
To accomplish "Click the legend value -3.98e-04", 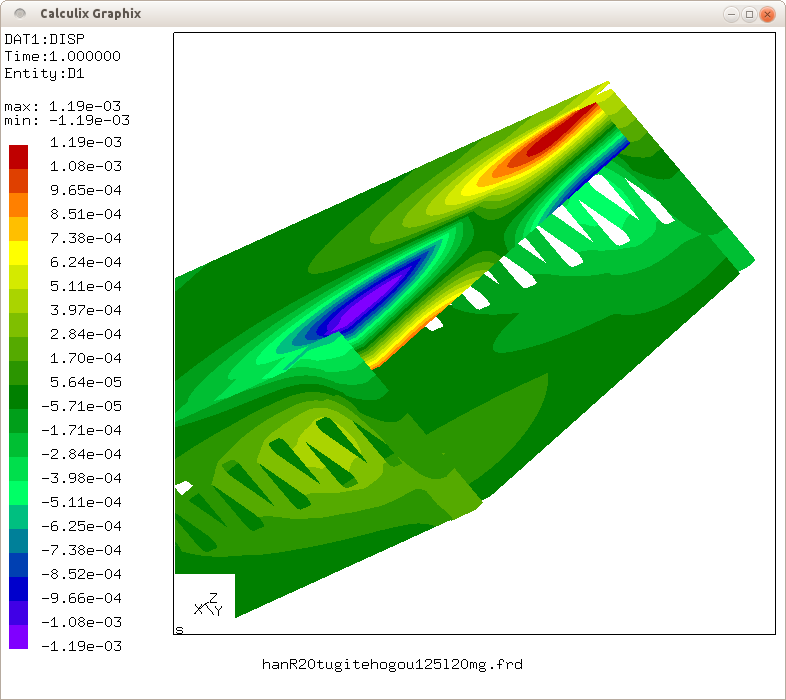I will [81, 478].
